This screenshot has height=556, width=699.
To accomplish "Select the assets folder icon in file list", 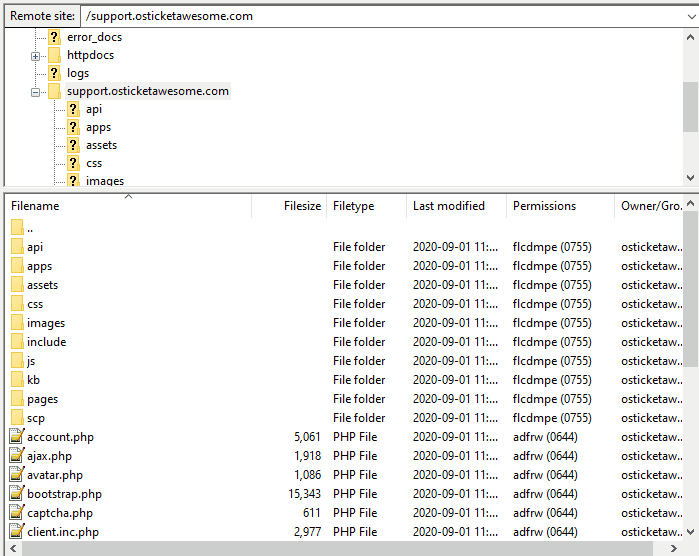I will tap(17, 284).
